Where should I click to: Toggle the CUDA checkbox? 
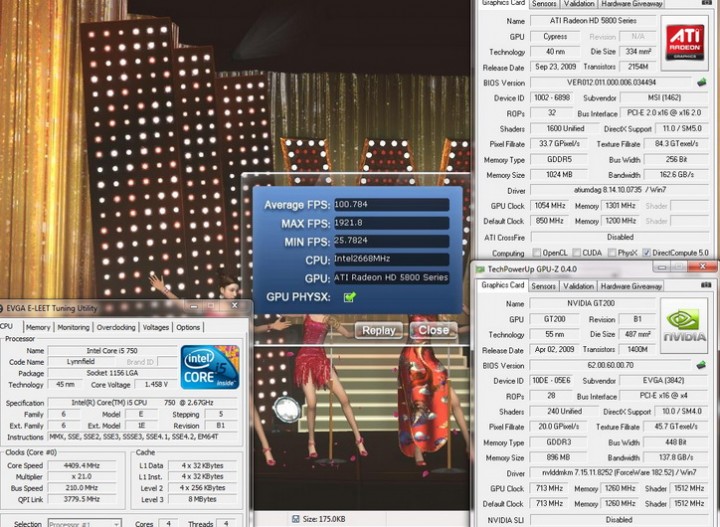[x=576, y=252]
